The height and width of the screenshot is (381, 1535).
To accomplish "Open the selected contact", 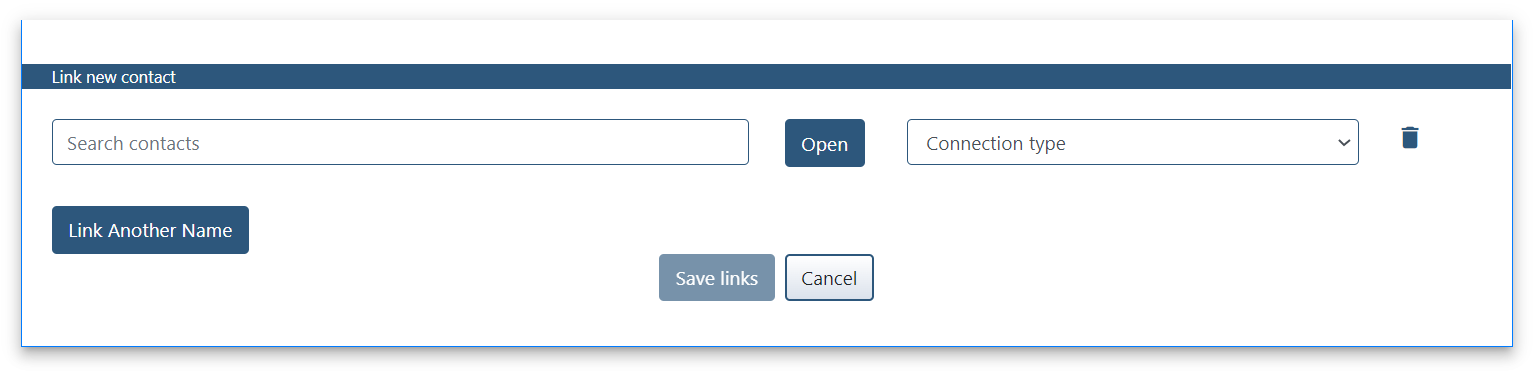I will pos(824,143).
